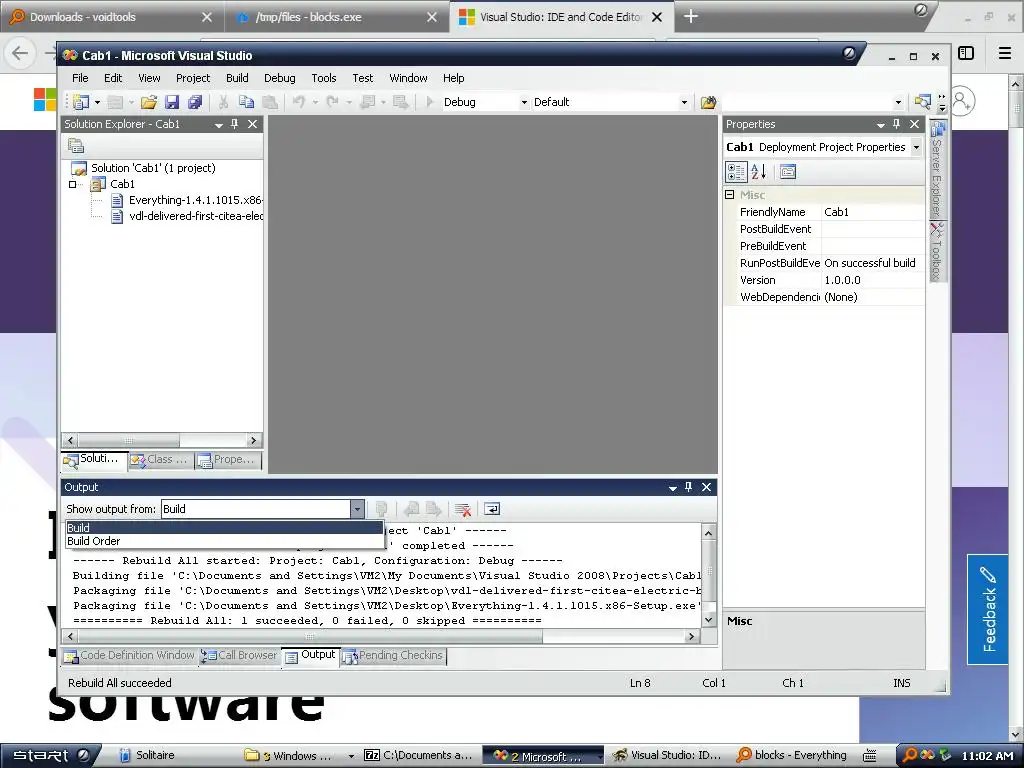
Task: Select Build Order in dropdown list
Action: point(224,541)
